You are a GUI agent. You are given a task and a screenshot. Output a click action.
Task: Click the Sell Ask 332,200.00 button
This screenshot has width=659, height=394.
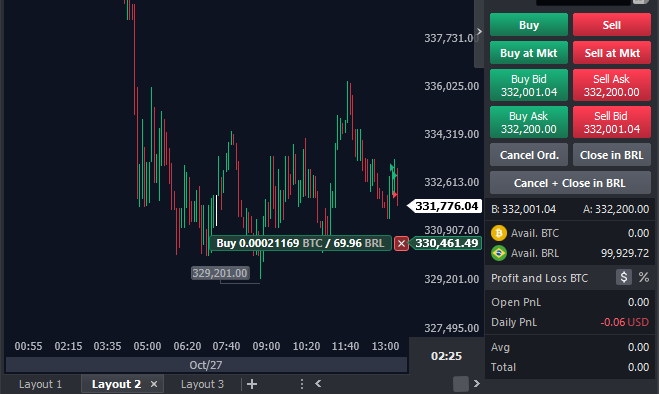(612, 85)
